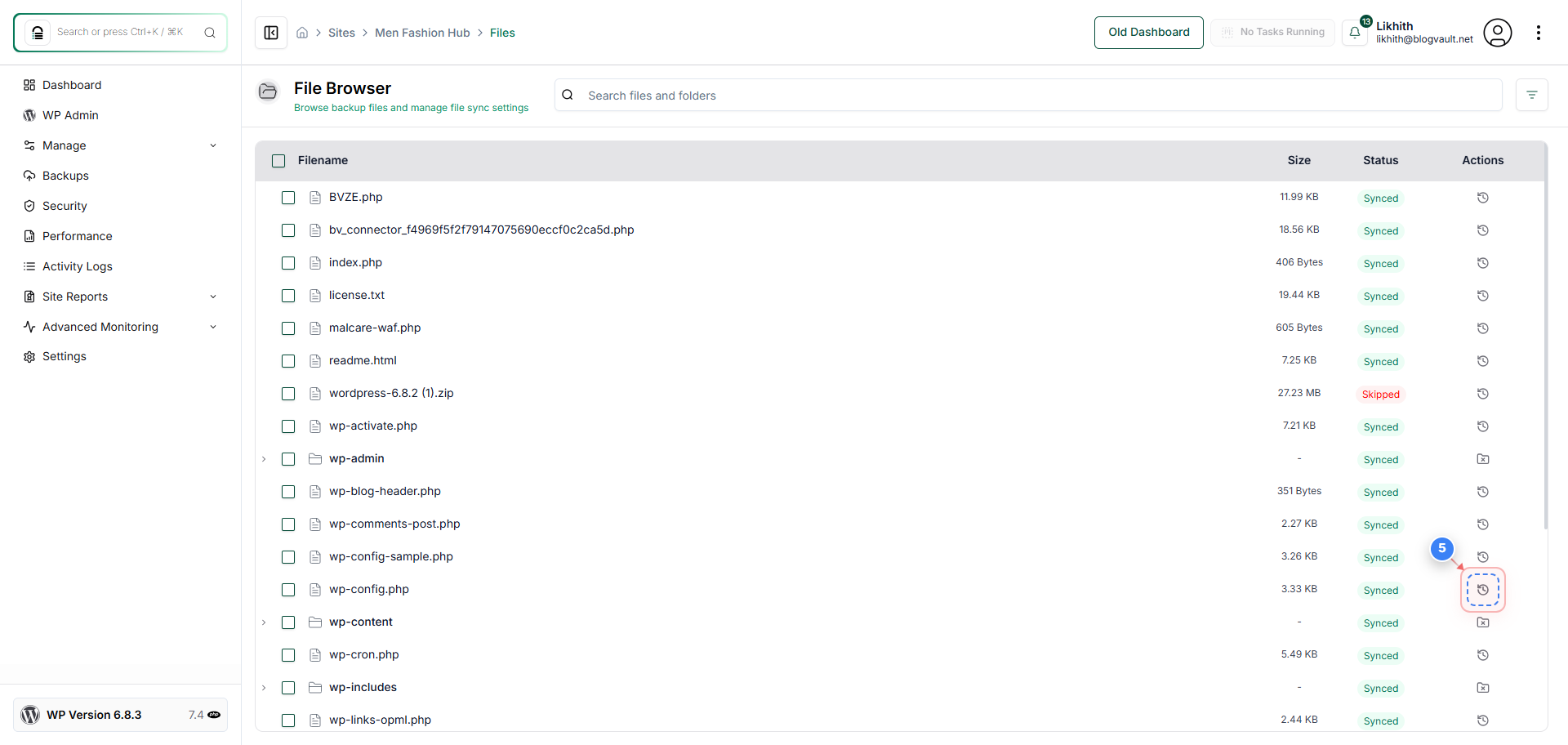Click the highlighted restore icon for wp-config.php
This screenshot has height=745, width=1568.
[x=1483, y=589]
